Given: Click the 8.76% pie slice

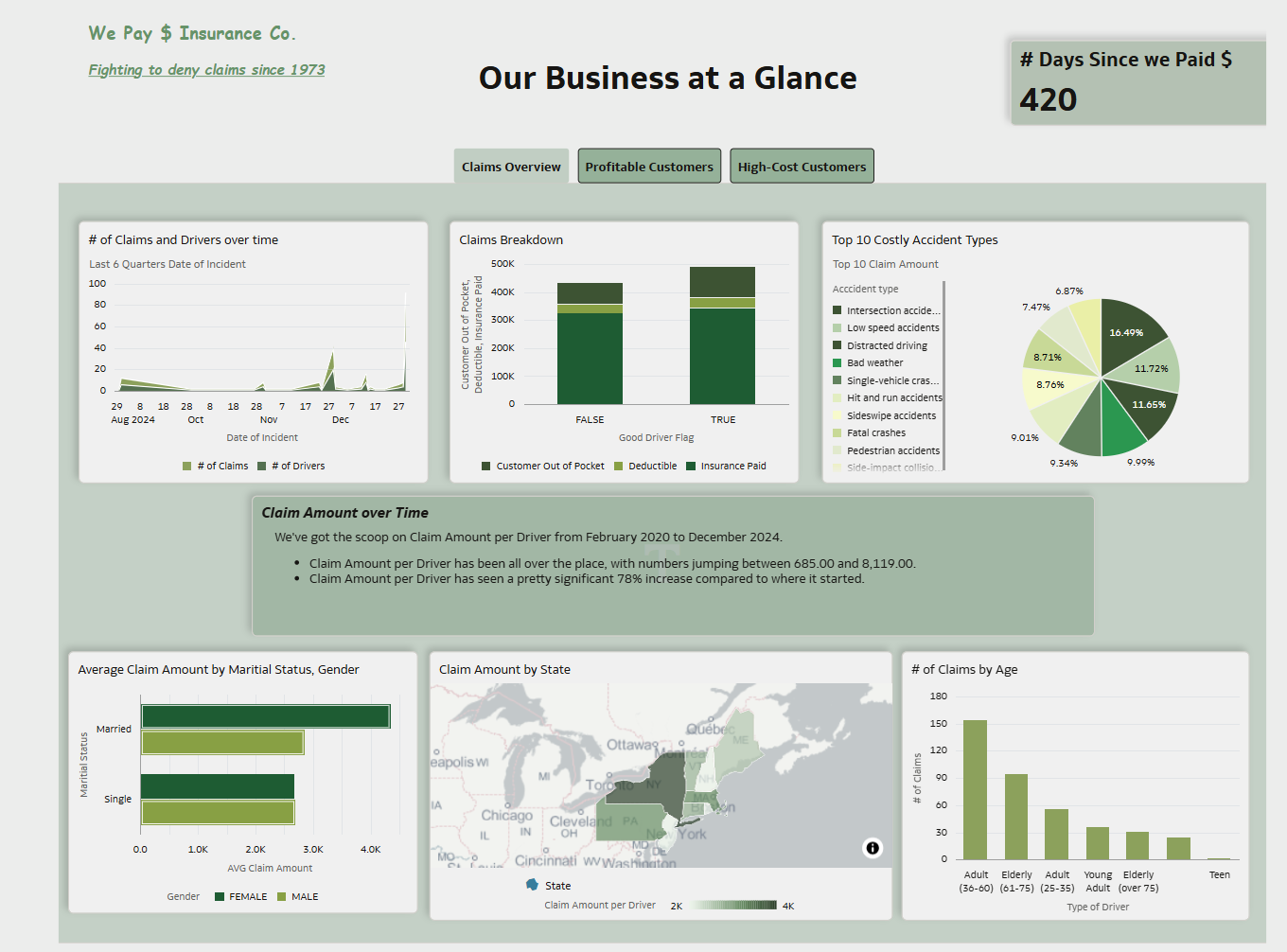Looking at the screenshot, I should [x=1049, y=385].
